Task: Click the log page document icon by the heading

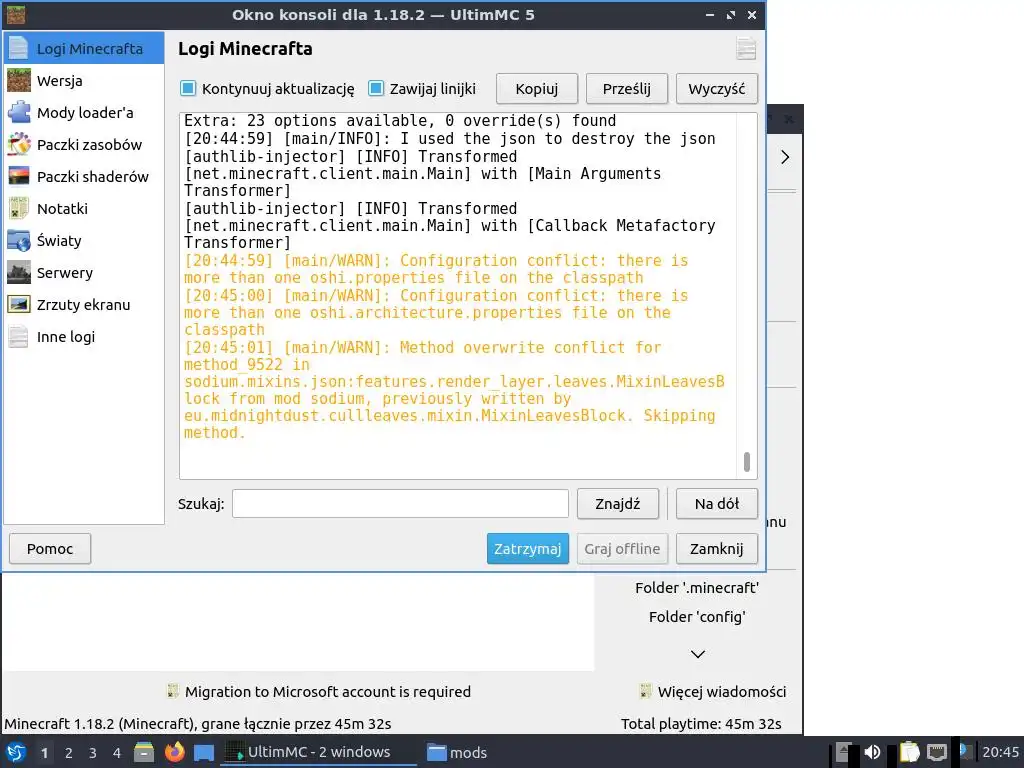Action: [x=746, y=49]
